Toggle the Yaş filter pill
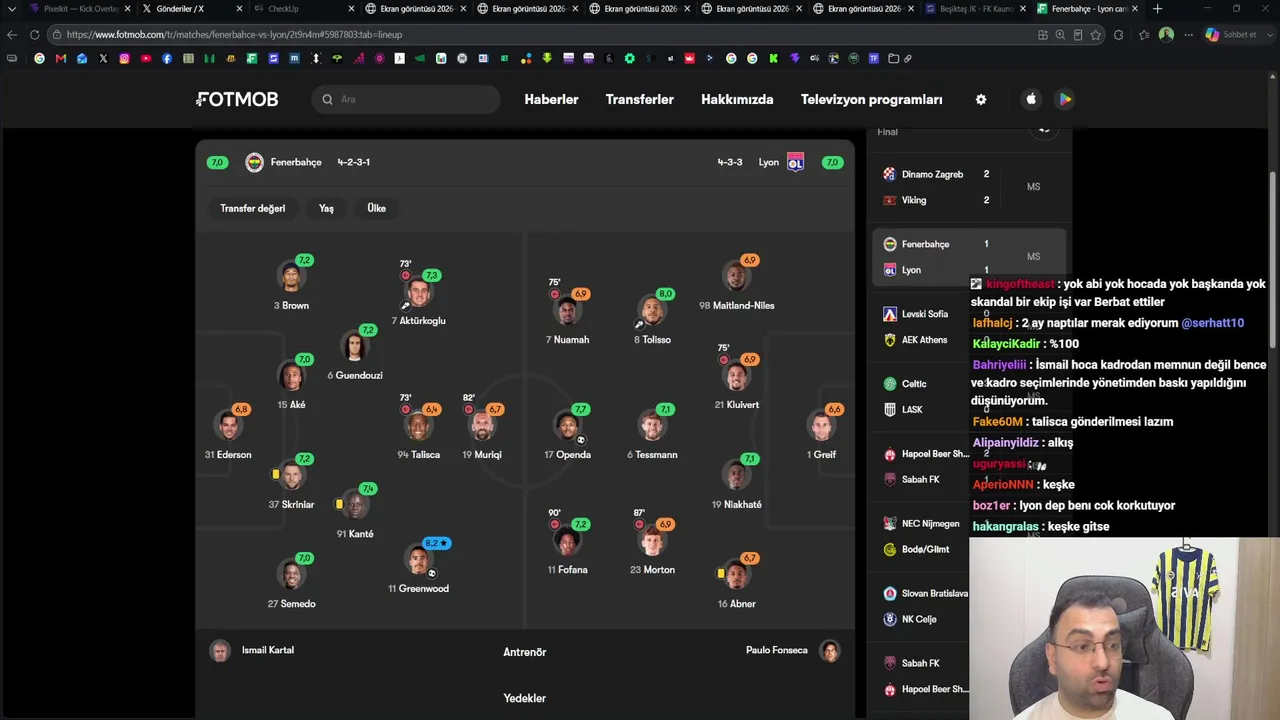The height and width of the screenshot is (720, 1280). tap(326, 208)
